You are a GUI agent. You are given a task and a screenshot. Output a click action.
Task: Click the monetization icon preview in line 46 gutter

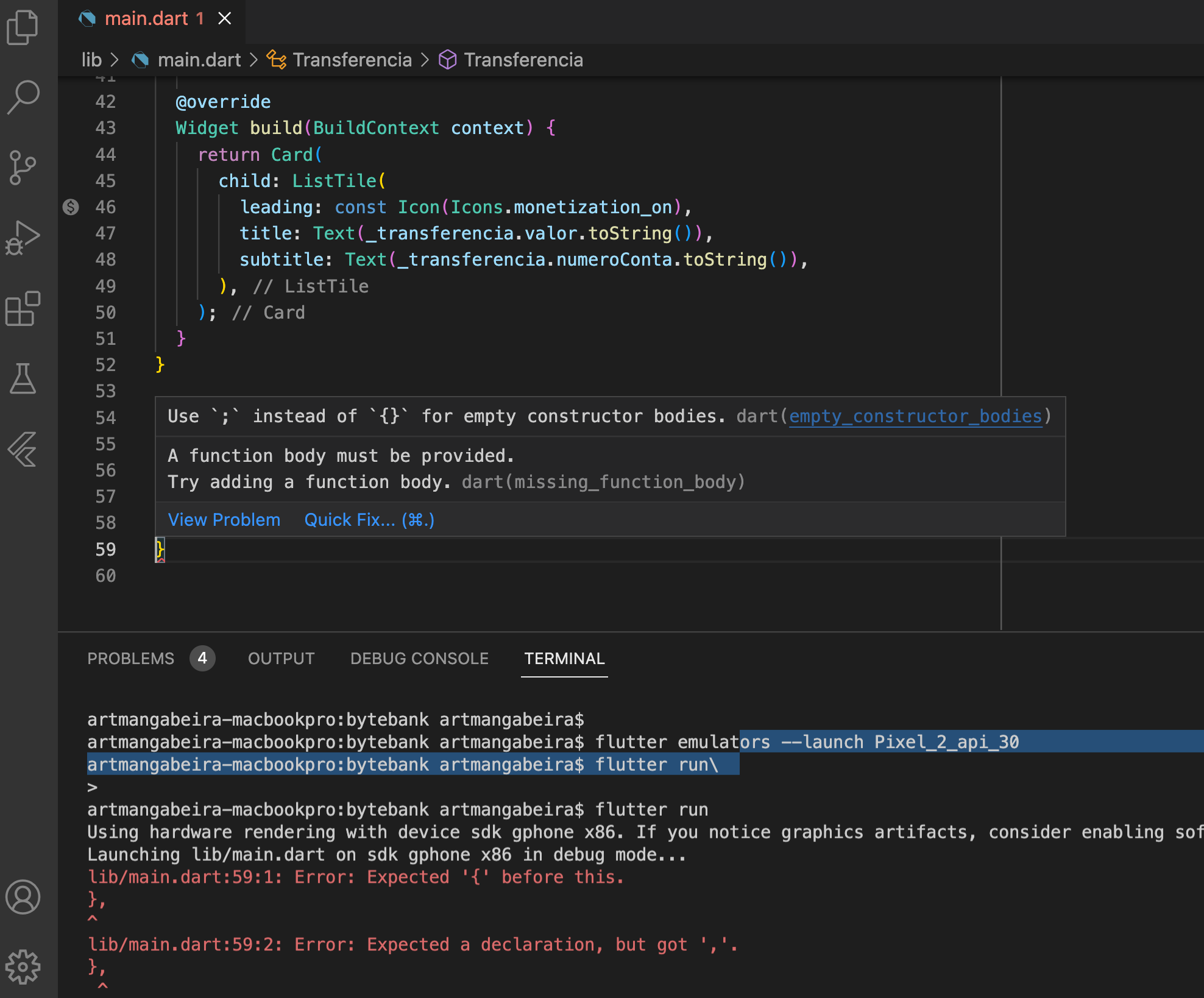(x=71, y=207)
